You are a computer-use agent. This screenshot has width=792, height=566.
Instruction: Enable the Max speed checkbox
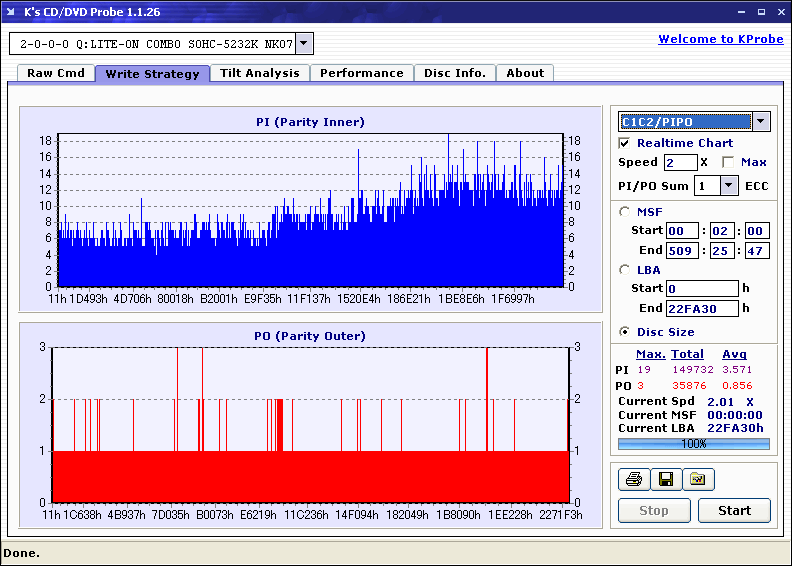click(728, 162)
